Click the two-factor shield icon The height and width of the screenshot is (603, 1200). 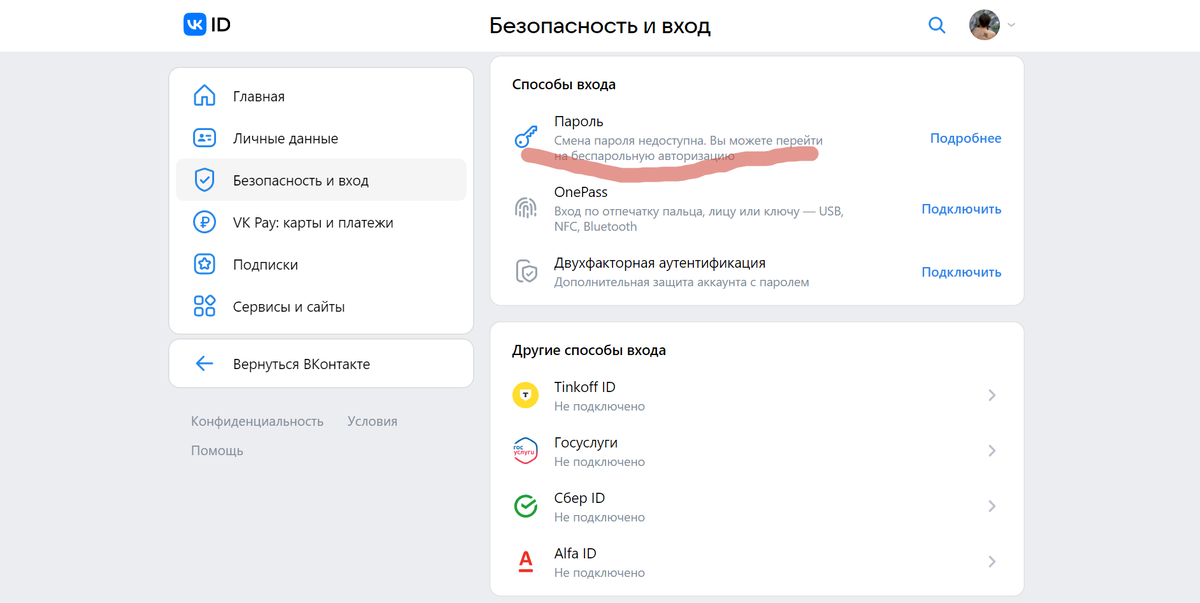525,271
